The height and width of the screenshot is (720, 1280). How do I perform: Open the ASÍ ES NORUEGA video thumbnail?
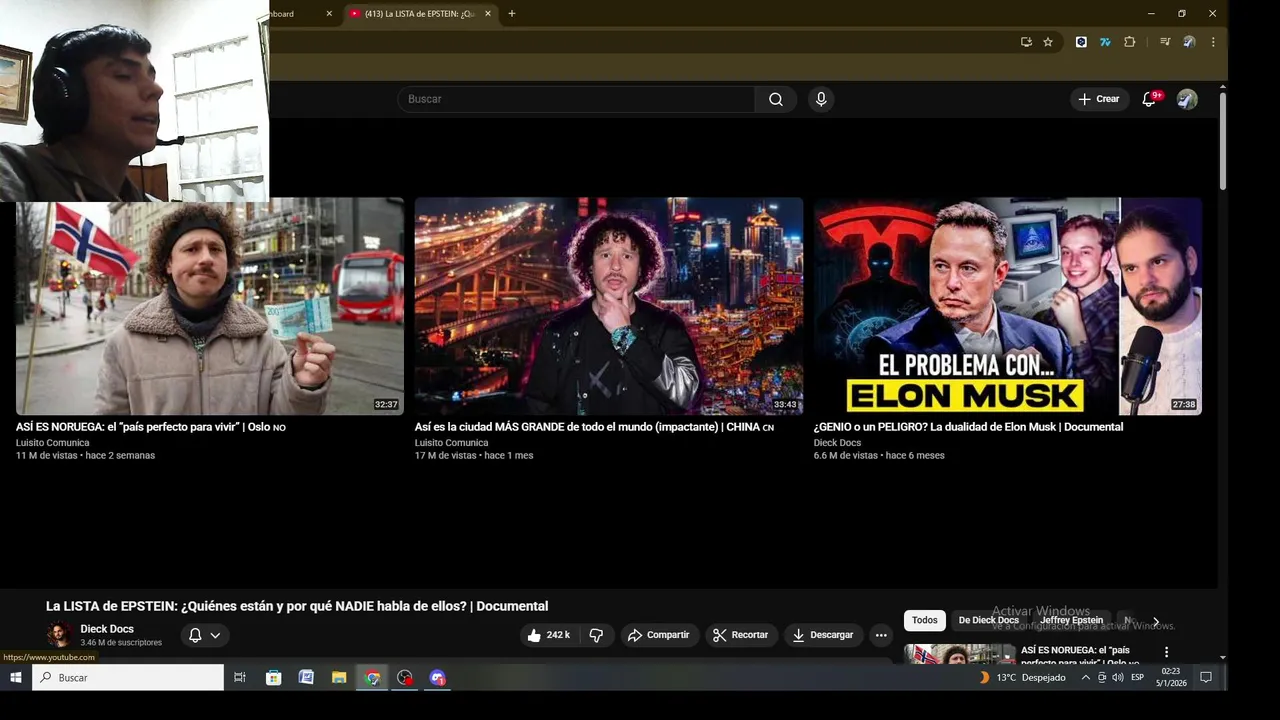point(210,306)
